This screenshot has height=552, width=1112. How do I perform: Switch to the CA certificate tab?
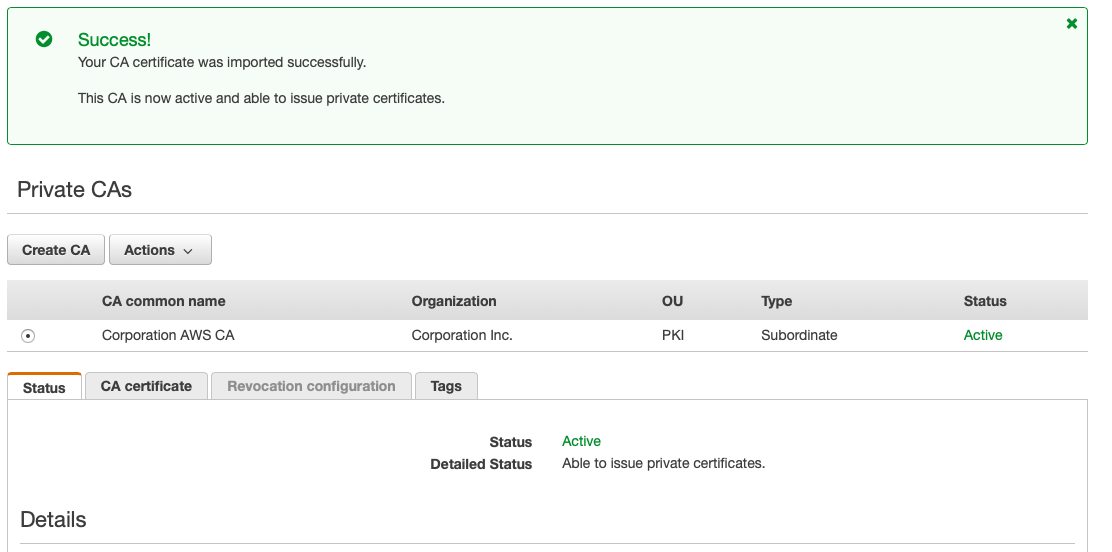[146, 386]
